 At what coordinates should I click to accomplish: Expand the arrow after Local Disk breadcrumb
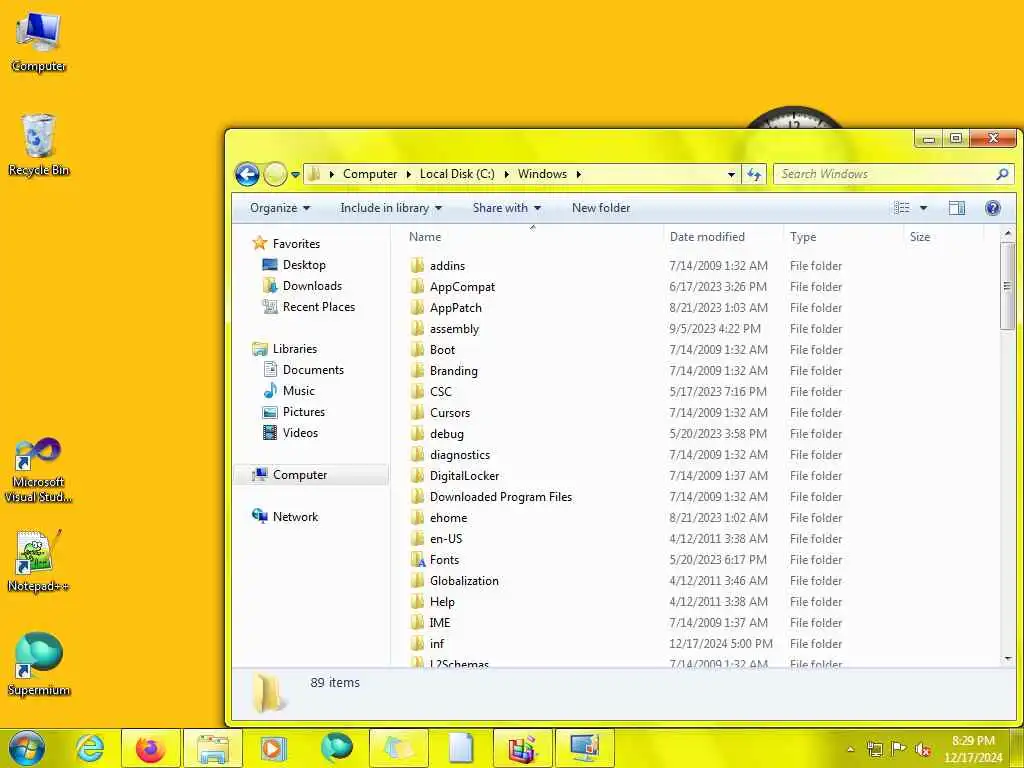507,174
